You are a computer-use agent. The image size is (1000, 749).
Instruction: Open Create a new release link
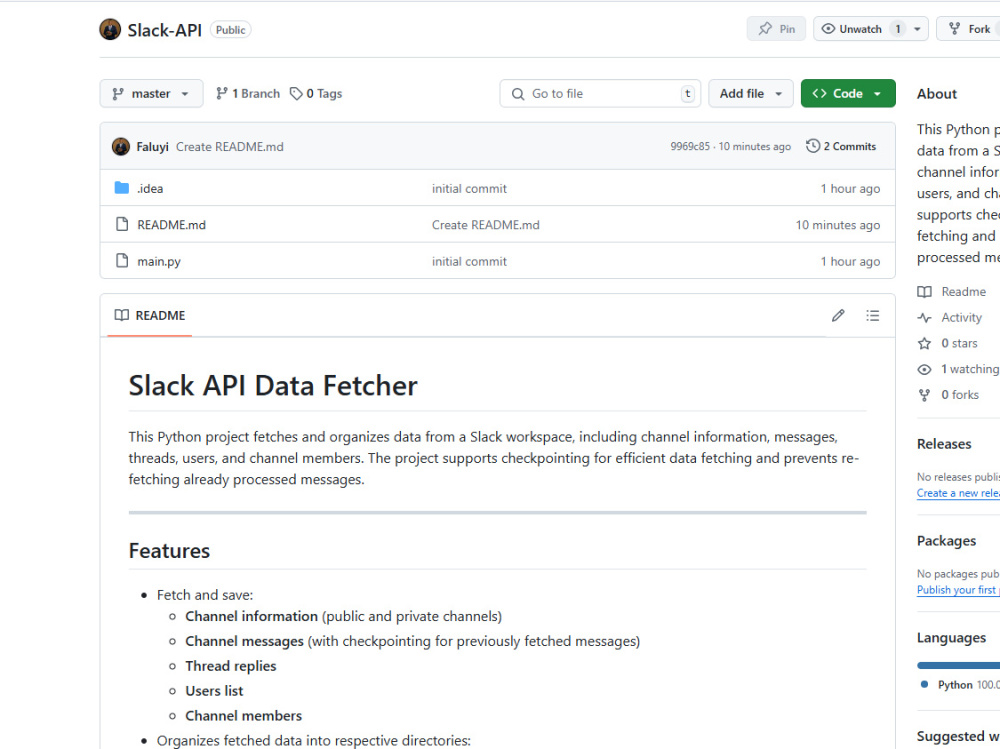[x=957, y=493]
